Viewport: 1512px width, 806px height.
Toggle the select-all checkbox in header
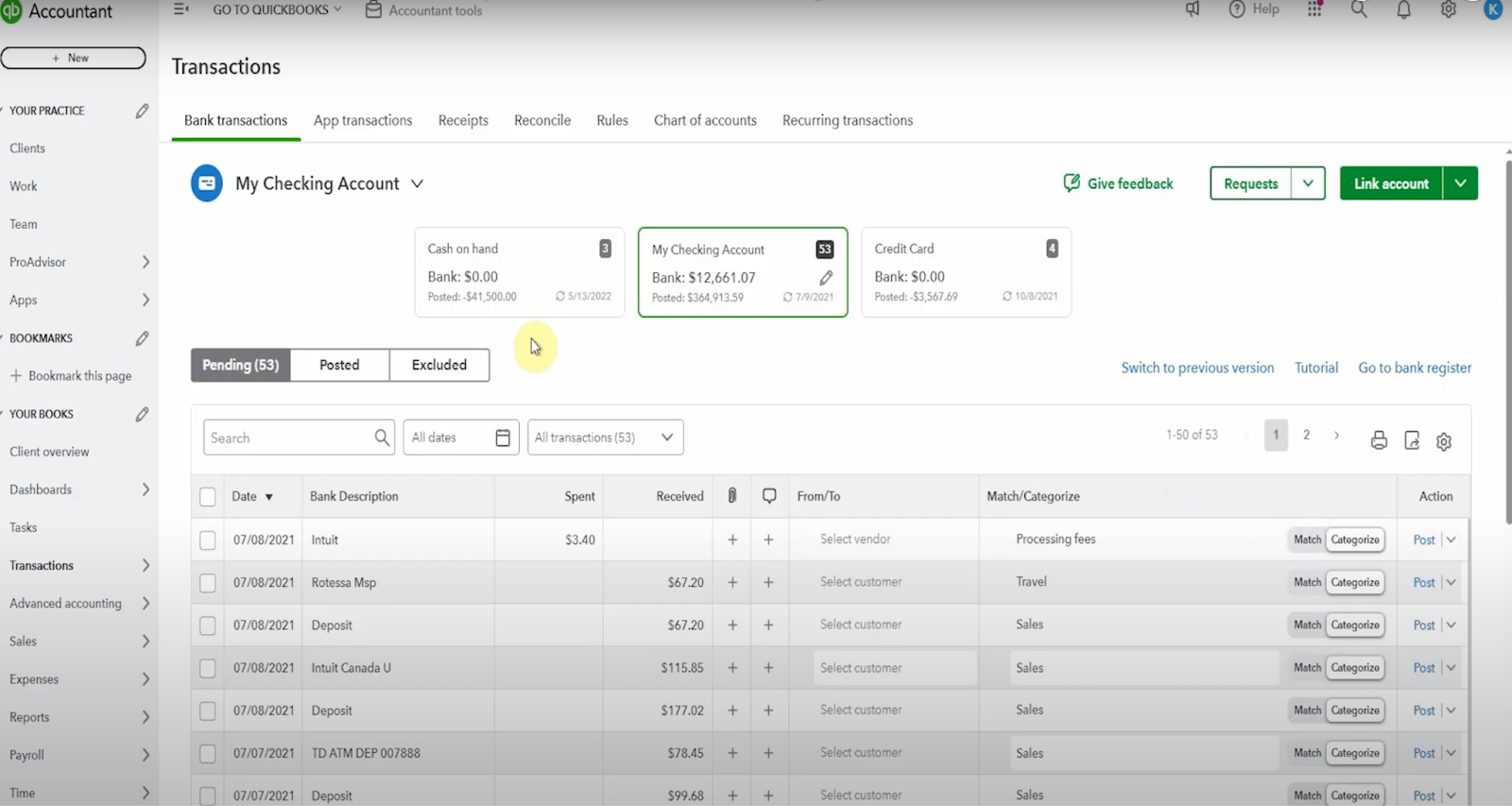pos(208,497)
